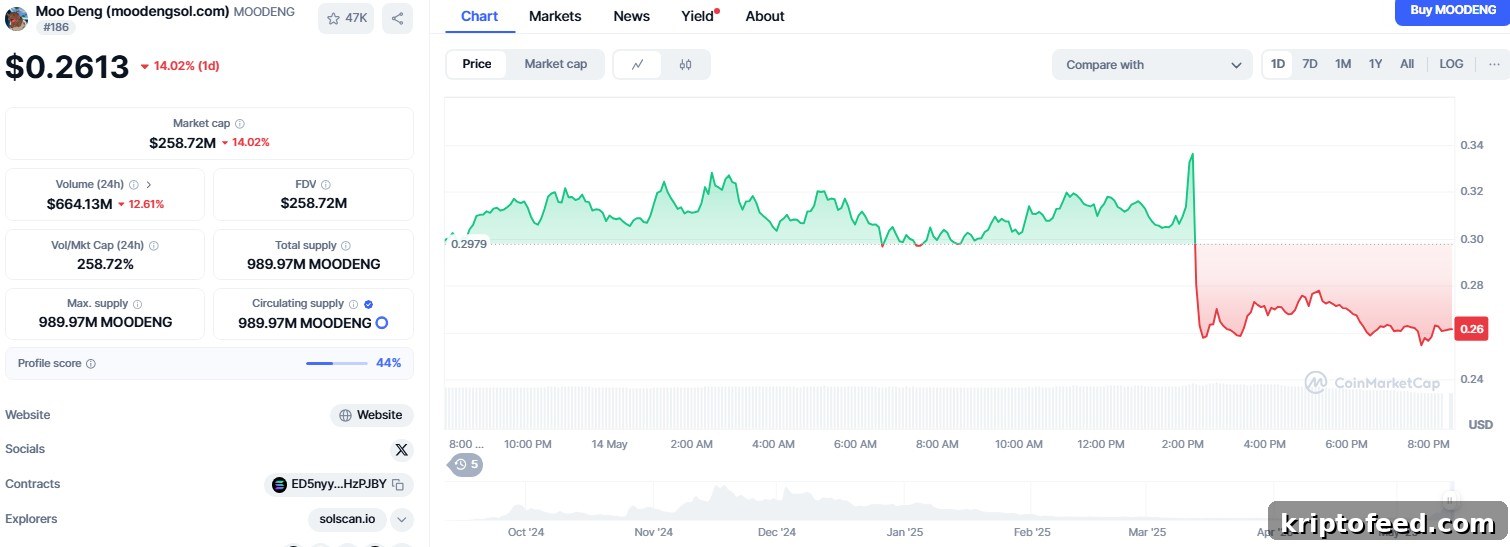Set the chart range to 7D
The width and height of the screenshot is (1510, 547).
(x=1310, y=64)
